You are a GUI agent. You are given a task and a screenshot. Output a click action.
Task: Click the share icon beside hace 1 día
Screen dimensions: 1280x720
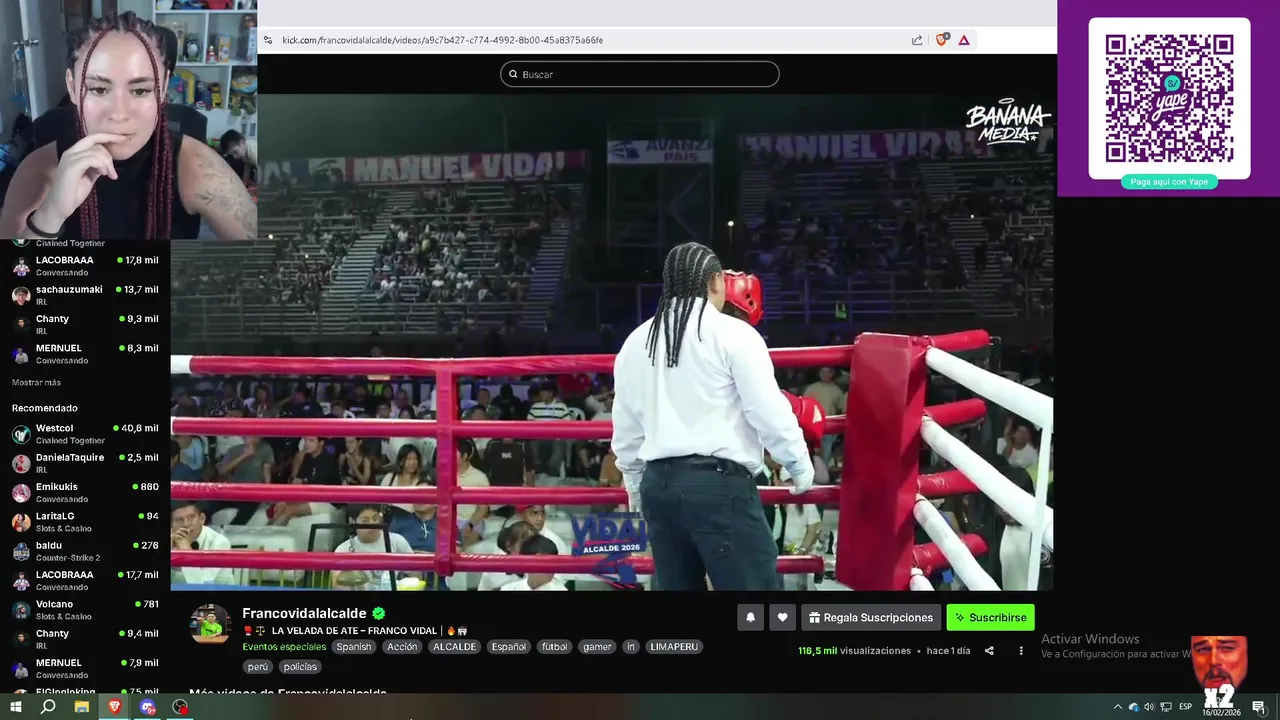(989, 651)
